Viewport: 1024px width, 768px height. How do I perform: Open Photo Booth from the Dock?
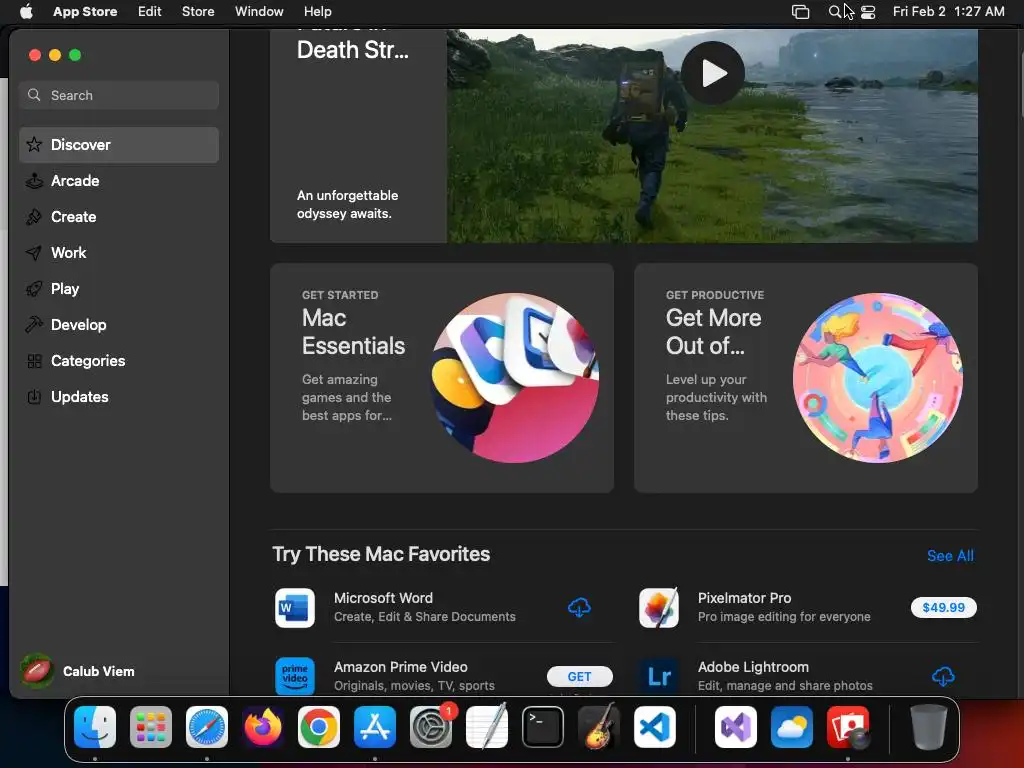pyautogui.click(x=848, y=727)
